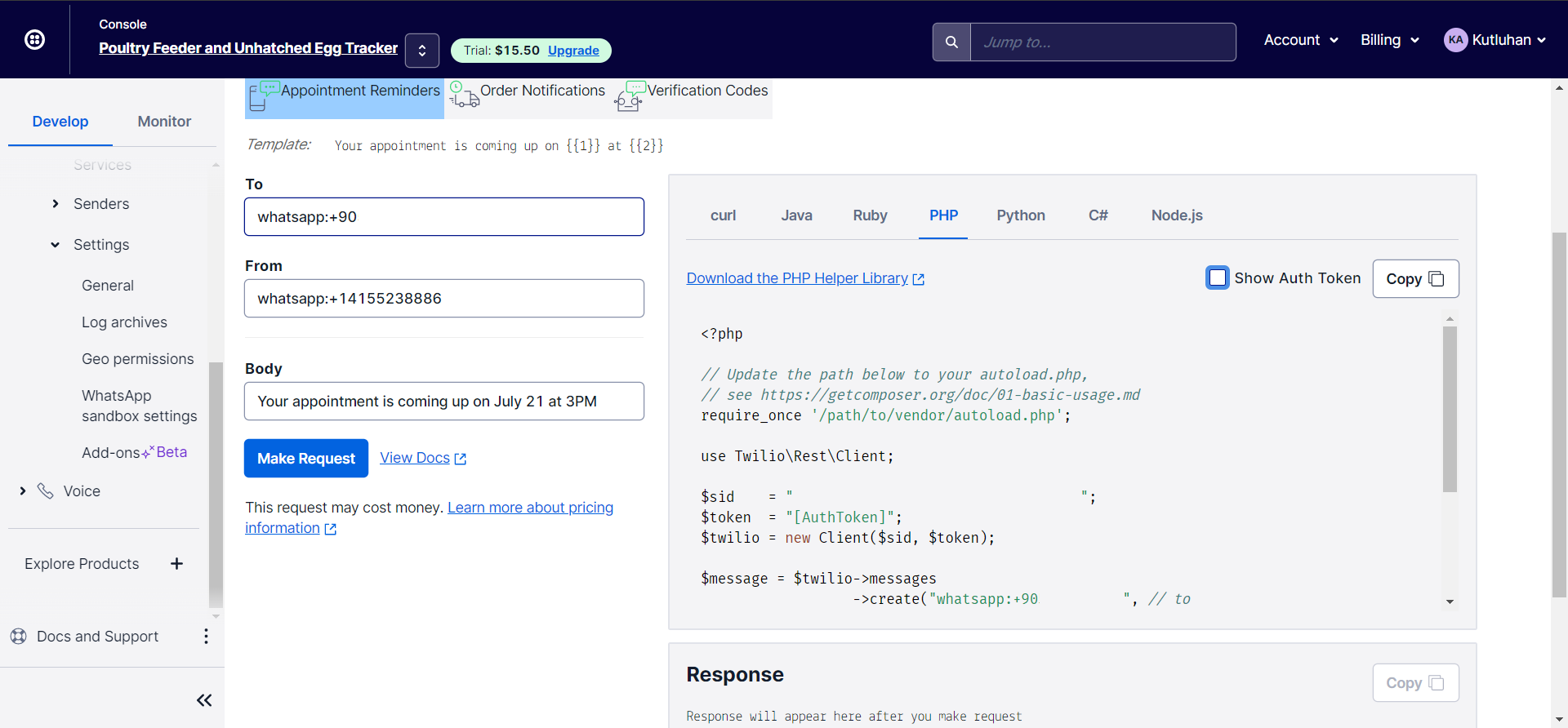Select the Verification Codes template

pos(707,91)
